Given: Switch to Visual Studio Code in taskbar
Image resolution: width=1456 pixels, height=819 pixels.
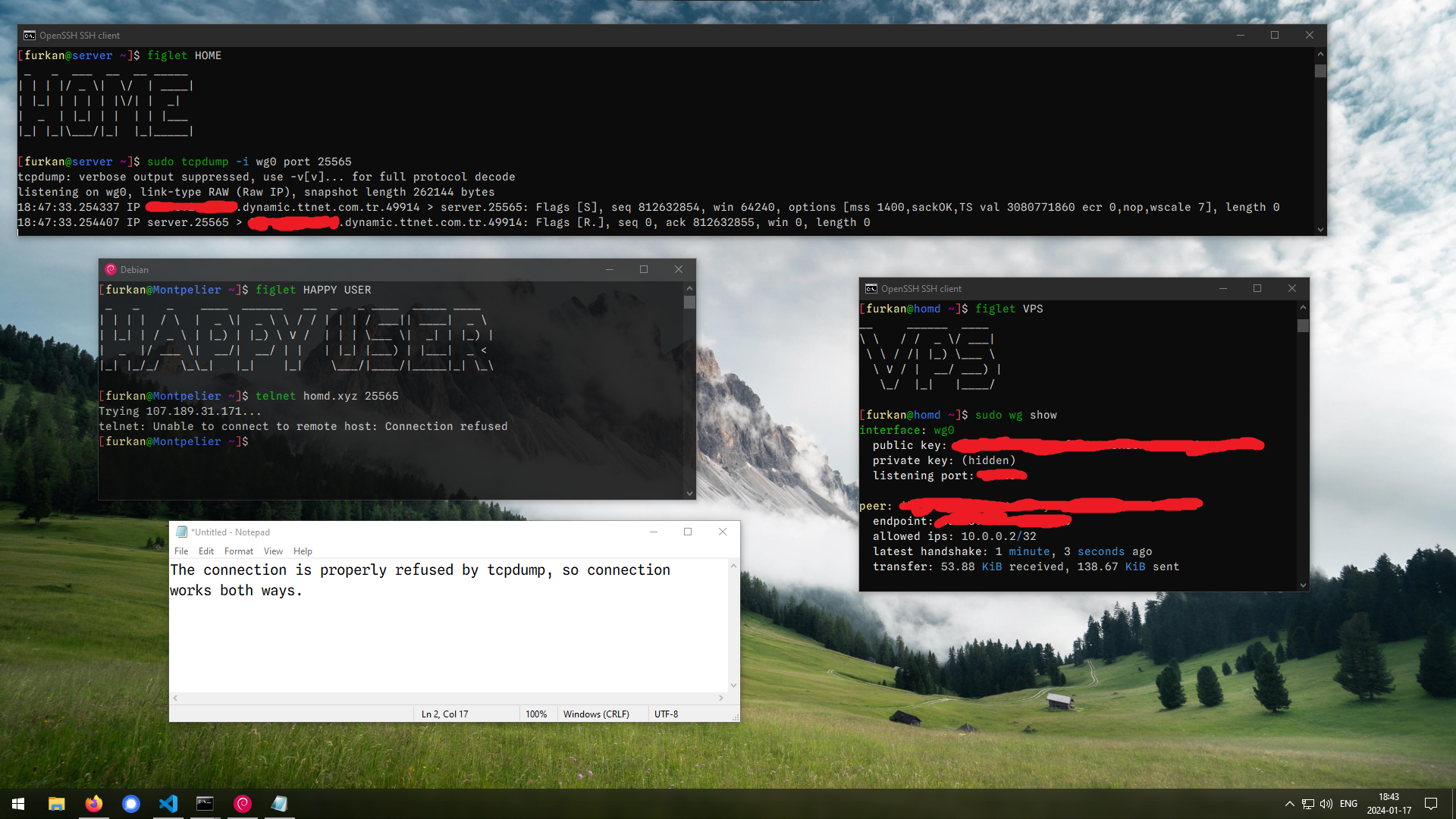Looking at the screenshot, I should (168, 804).
